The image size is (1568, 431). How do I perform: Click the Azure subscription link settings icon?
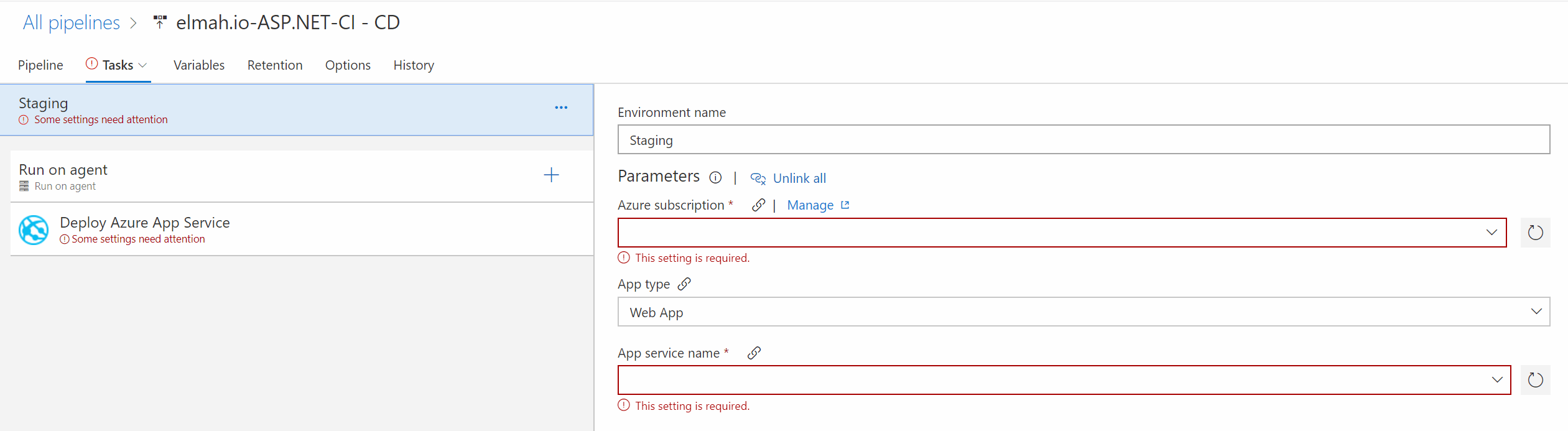(758, 205)
